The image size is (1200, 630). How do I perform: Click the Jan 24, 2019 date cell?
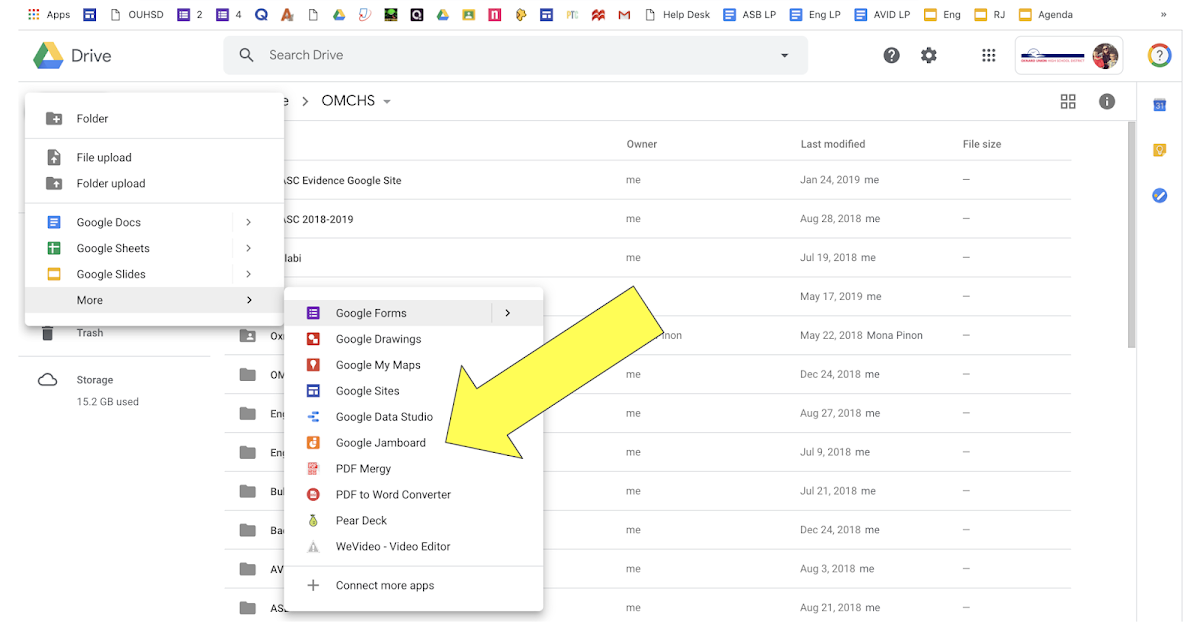(840, 180)
